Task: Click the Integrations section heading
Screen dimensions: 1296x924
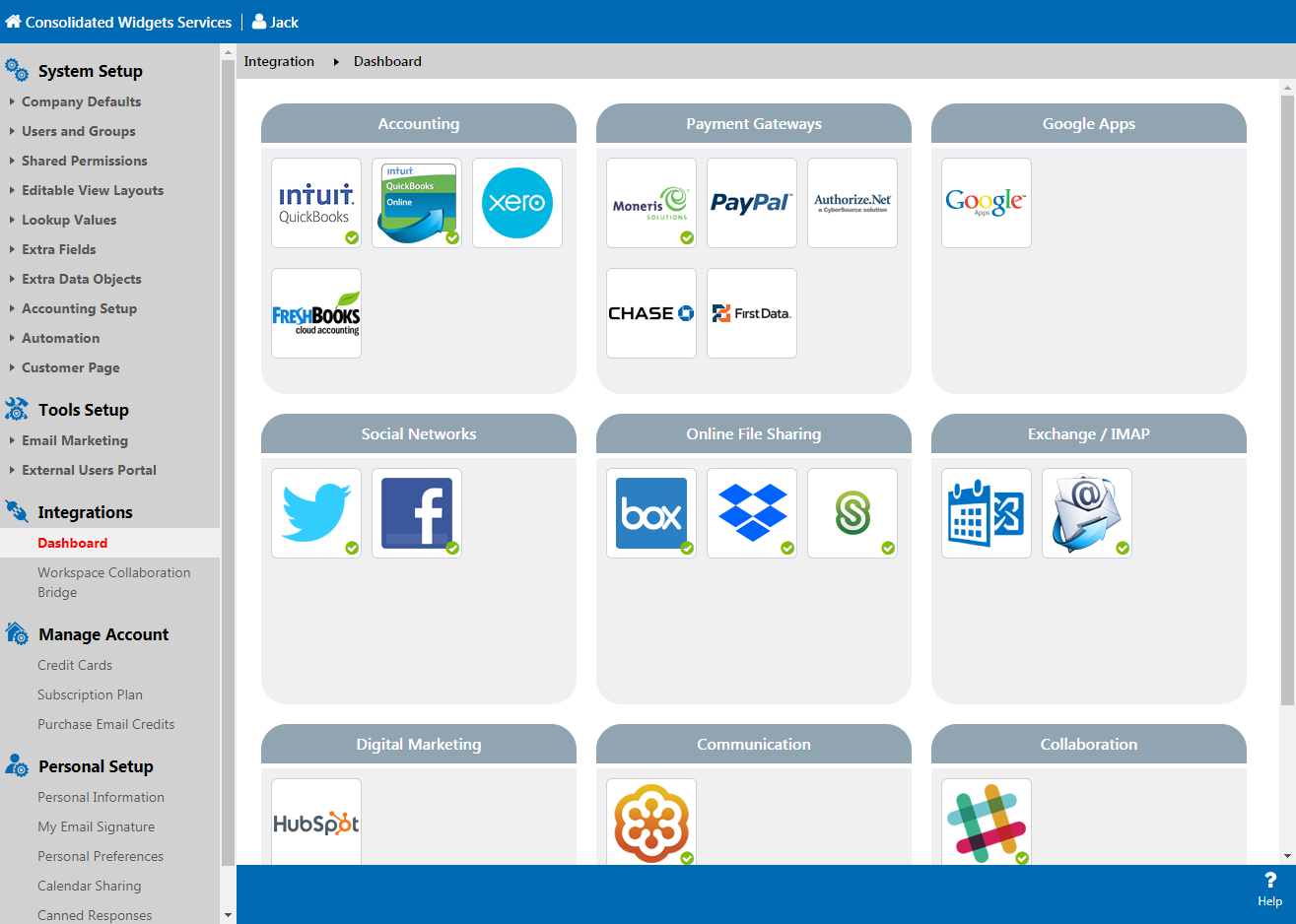Action: coord(85,512)
